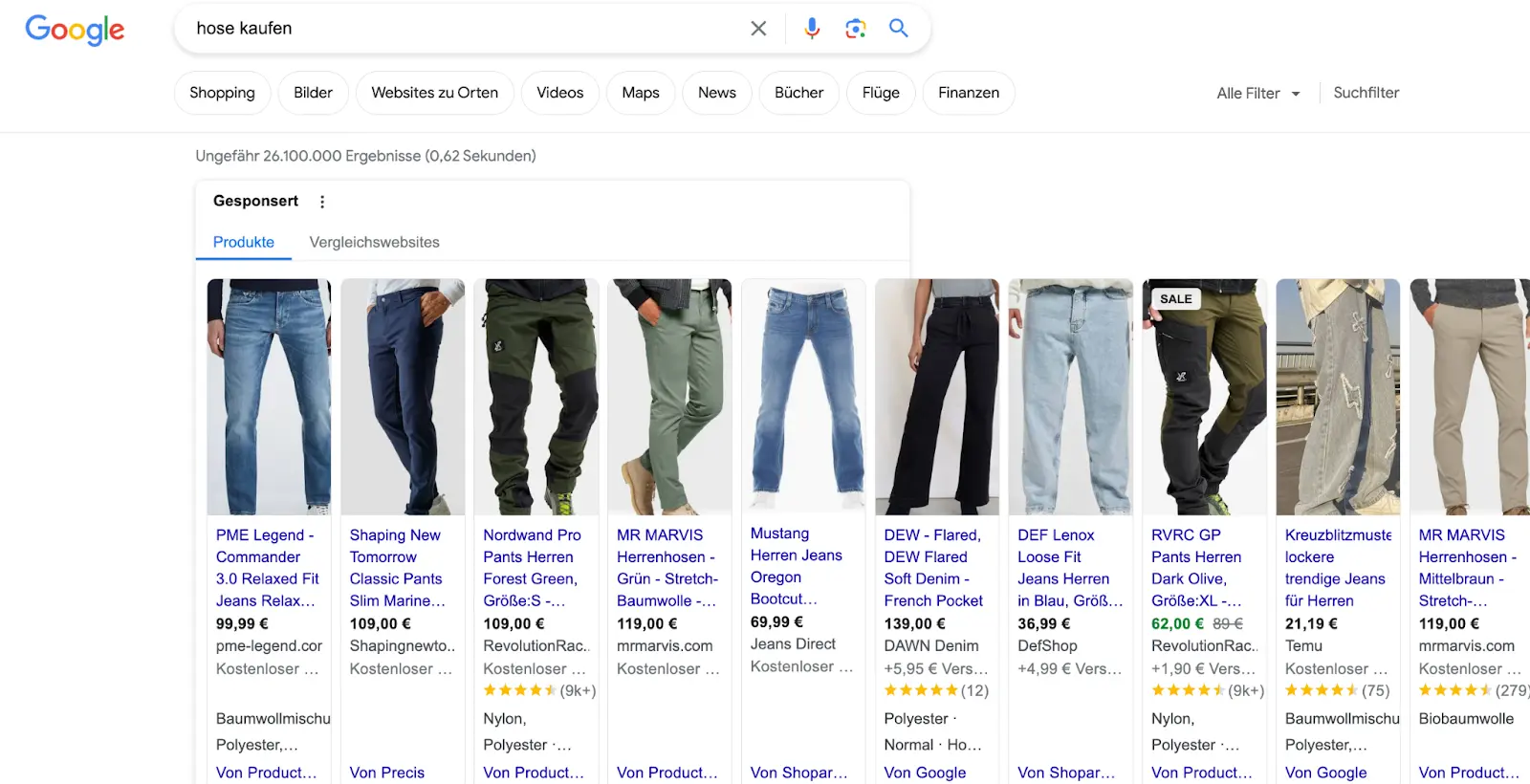Open Suchfilter options
1530x784 pixels.
(1366, 93)
